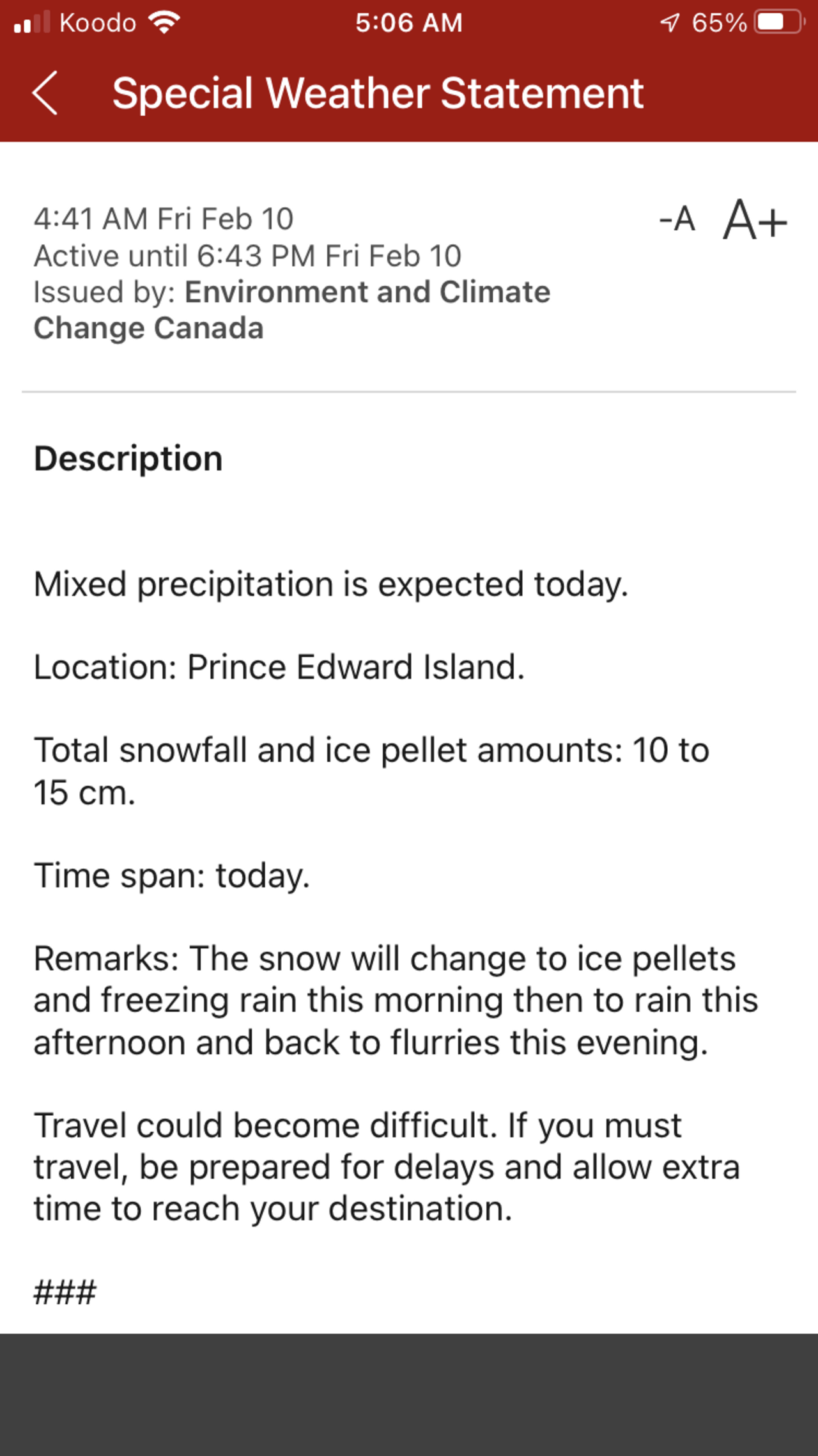Tap the 65% battery percentage text

[719, 23]
